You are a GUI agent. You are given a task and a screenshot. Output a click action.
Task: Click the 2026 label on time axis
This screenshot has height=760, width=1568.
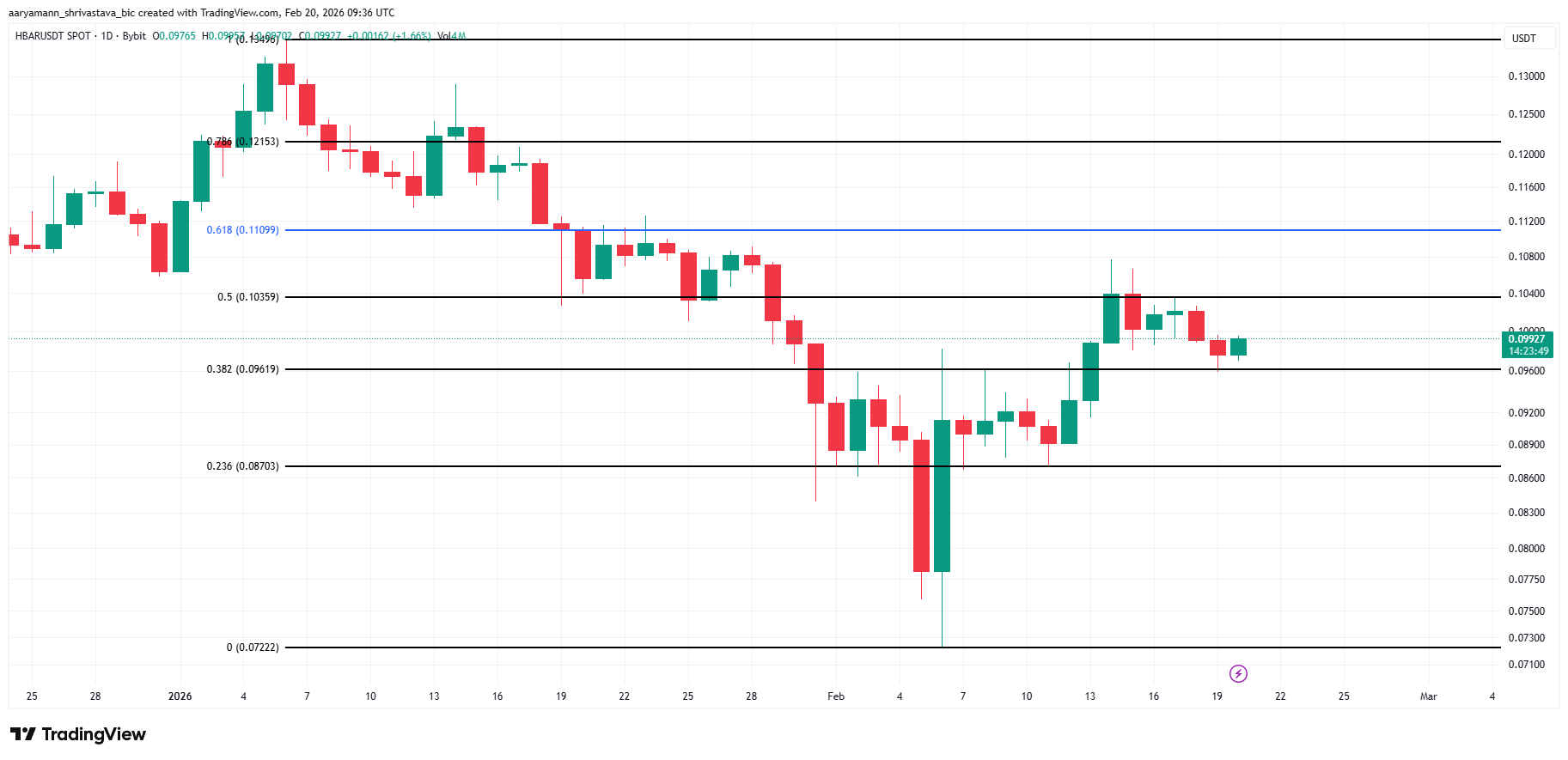click(180, 696)
